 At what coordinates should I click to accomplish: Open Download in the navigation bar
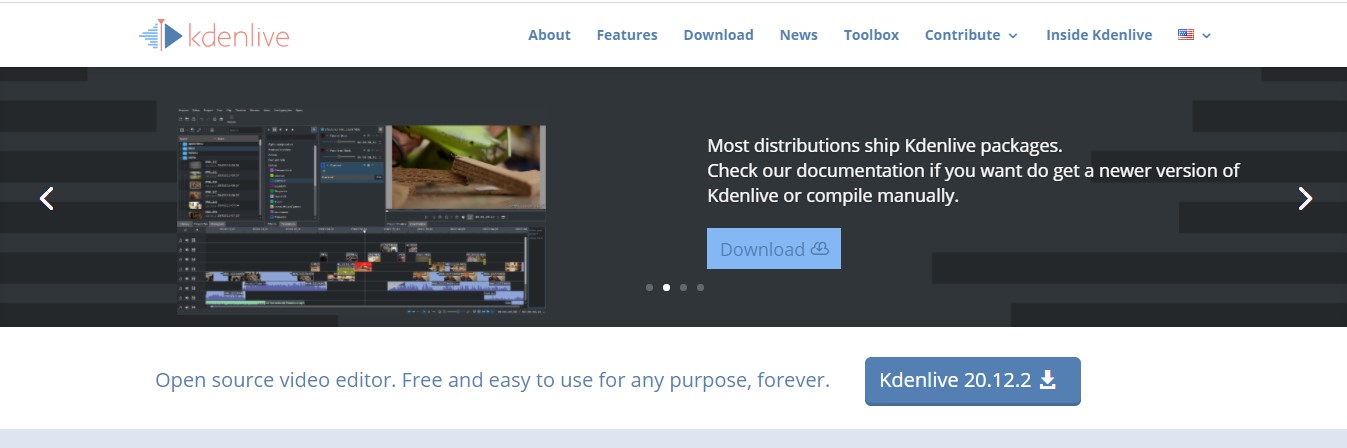tap(718, 35)
